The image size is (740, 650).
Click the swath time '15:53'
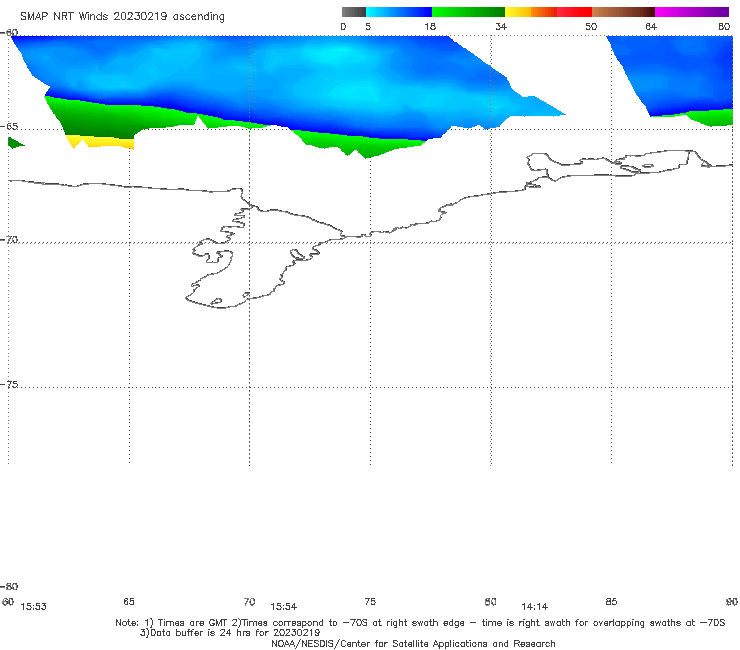coord(34,607)
